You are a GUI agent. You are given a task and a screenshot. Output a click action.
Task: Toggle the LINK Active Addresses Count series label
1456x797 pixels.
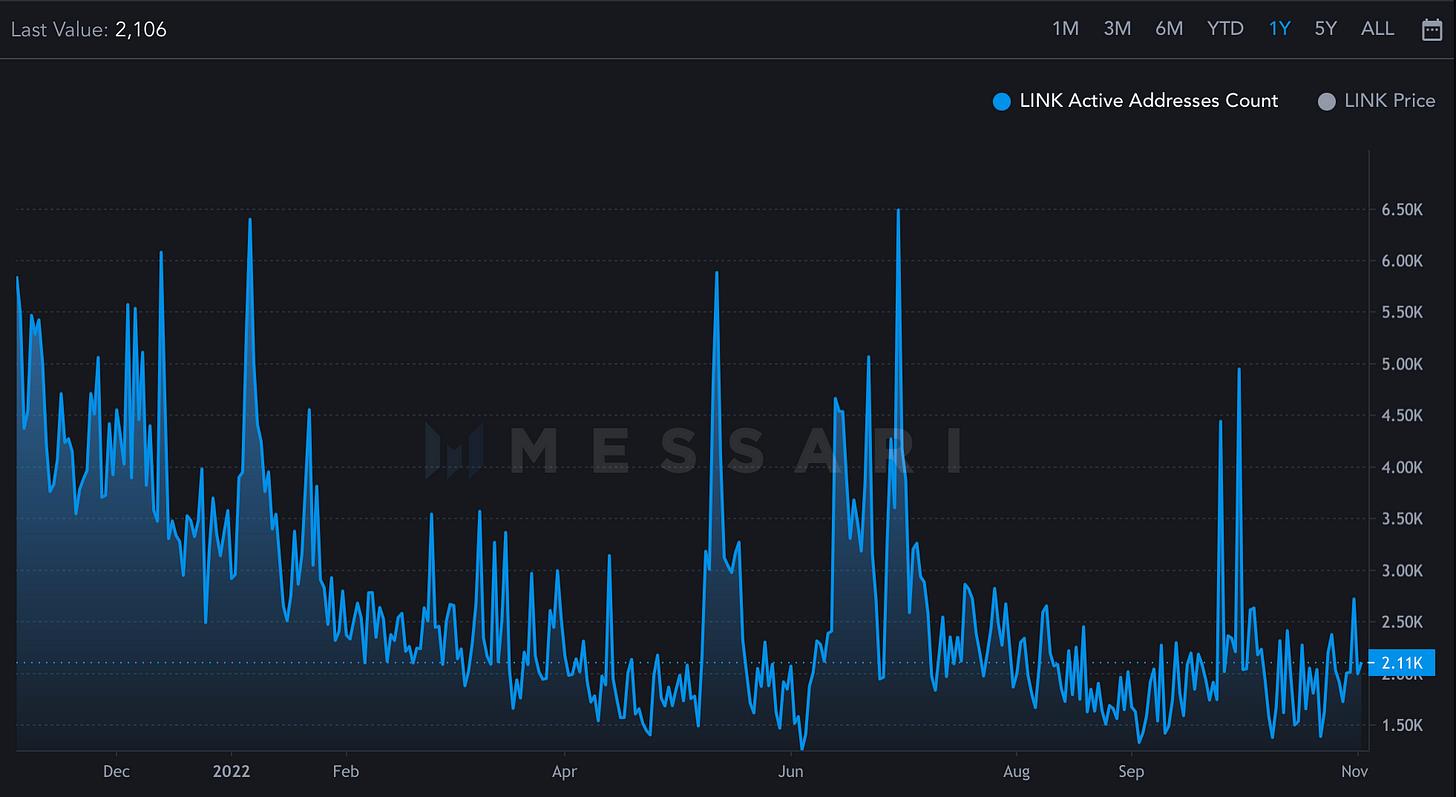pos(1148,101)
